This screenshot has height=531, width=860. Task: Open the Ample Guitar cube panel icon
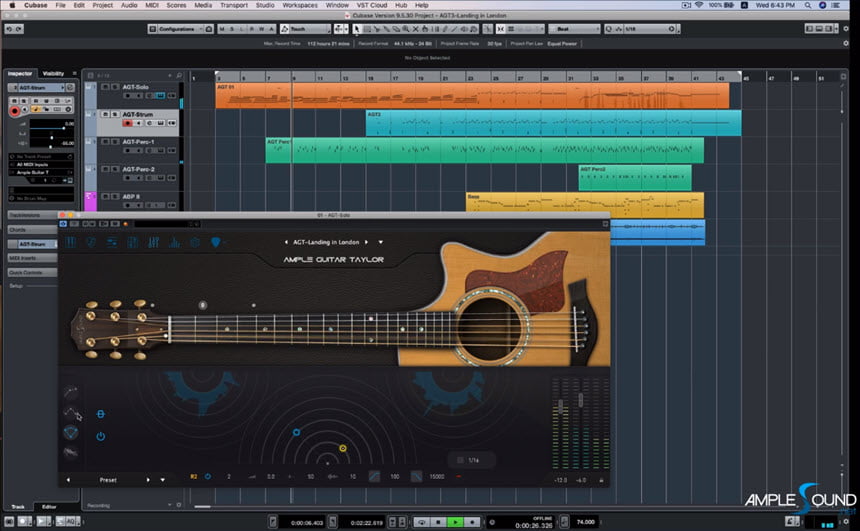click(x=195, y=242)
